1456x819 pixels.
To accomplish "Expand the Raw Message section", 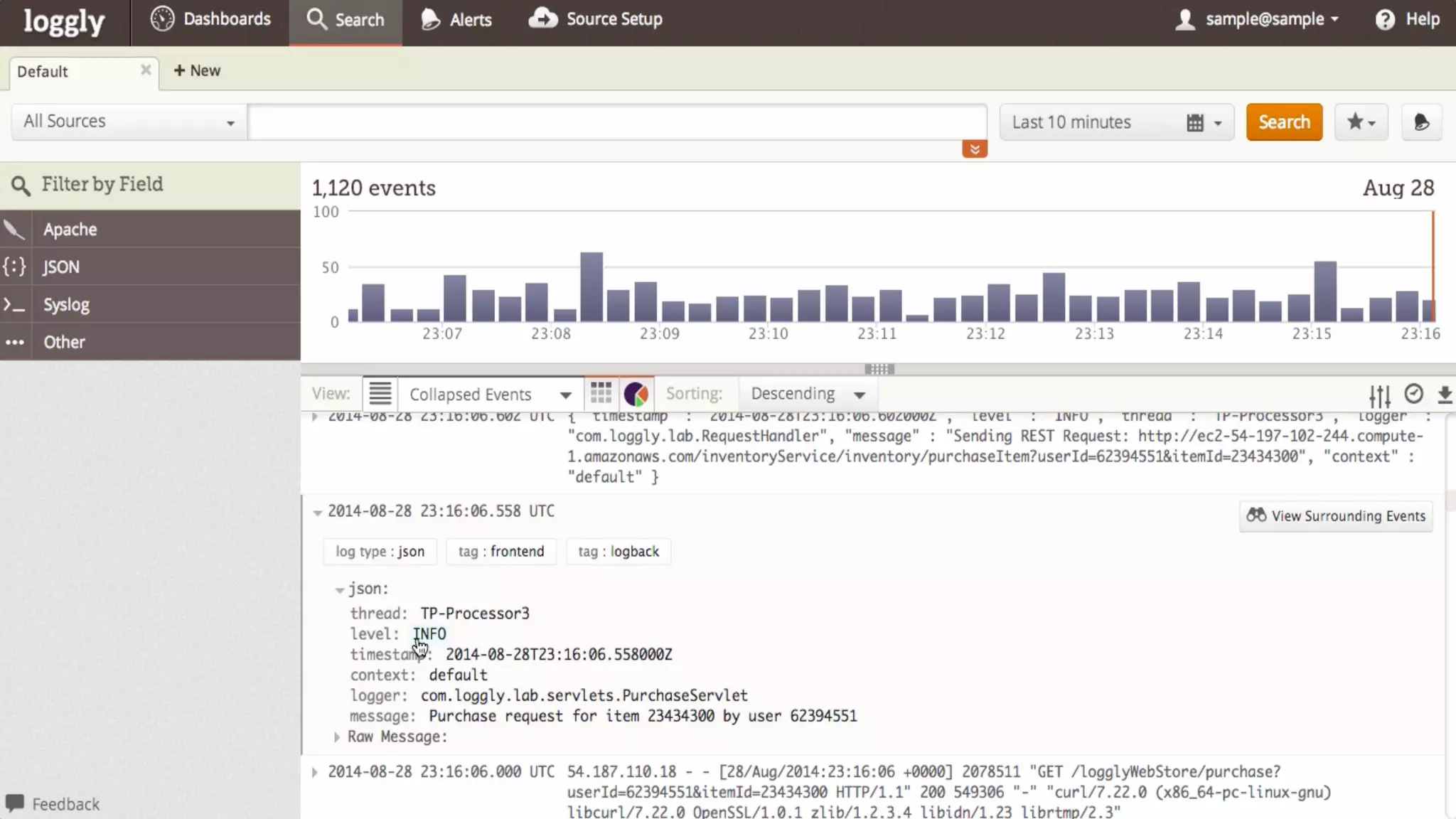I will tap(337, 737).
